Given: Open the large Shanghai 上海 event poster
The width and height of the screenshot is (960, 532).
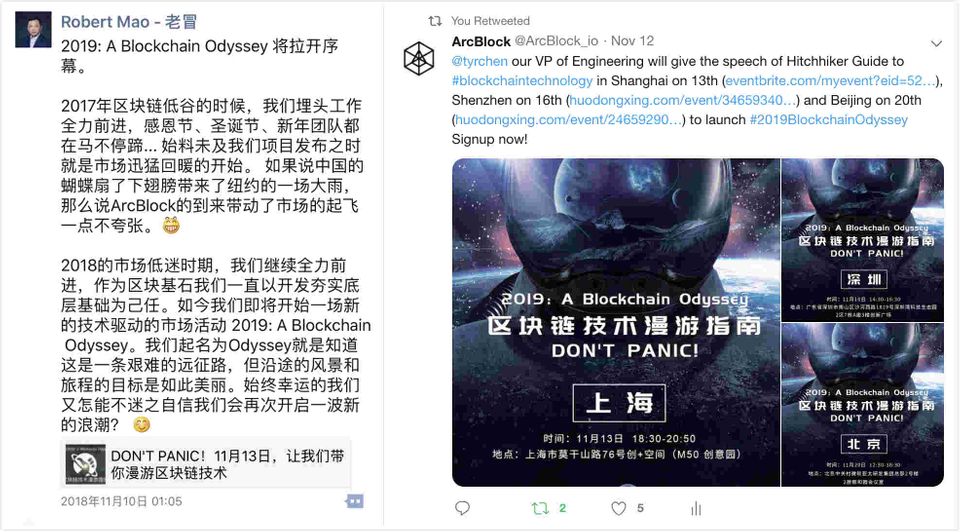Looking at the screenshot, I should [x=616, y=323].
